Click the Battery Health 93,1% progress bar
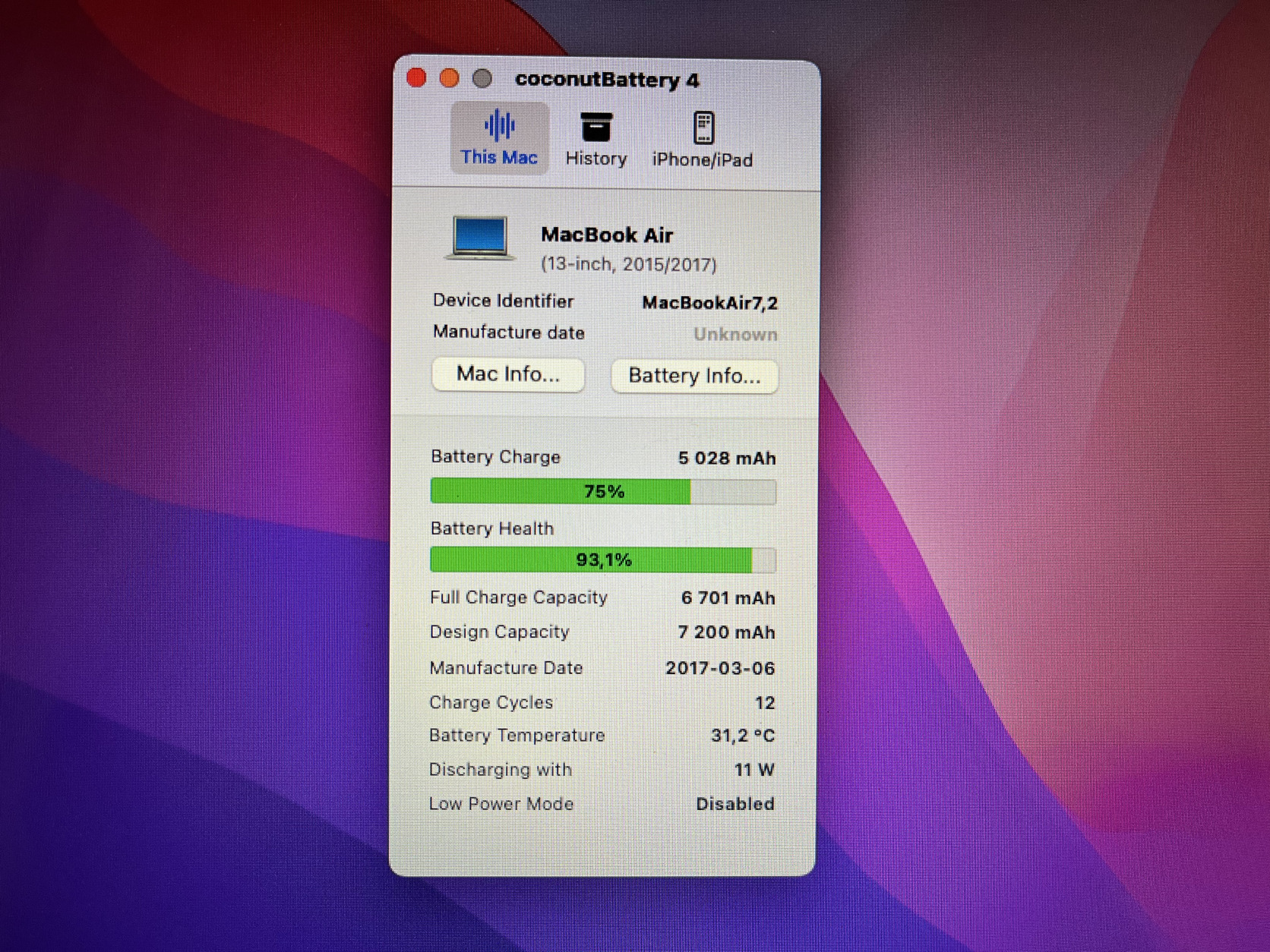 [x=603, y=560]
